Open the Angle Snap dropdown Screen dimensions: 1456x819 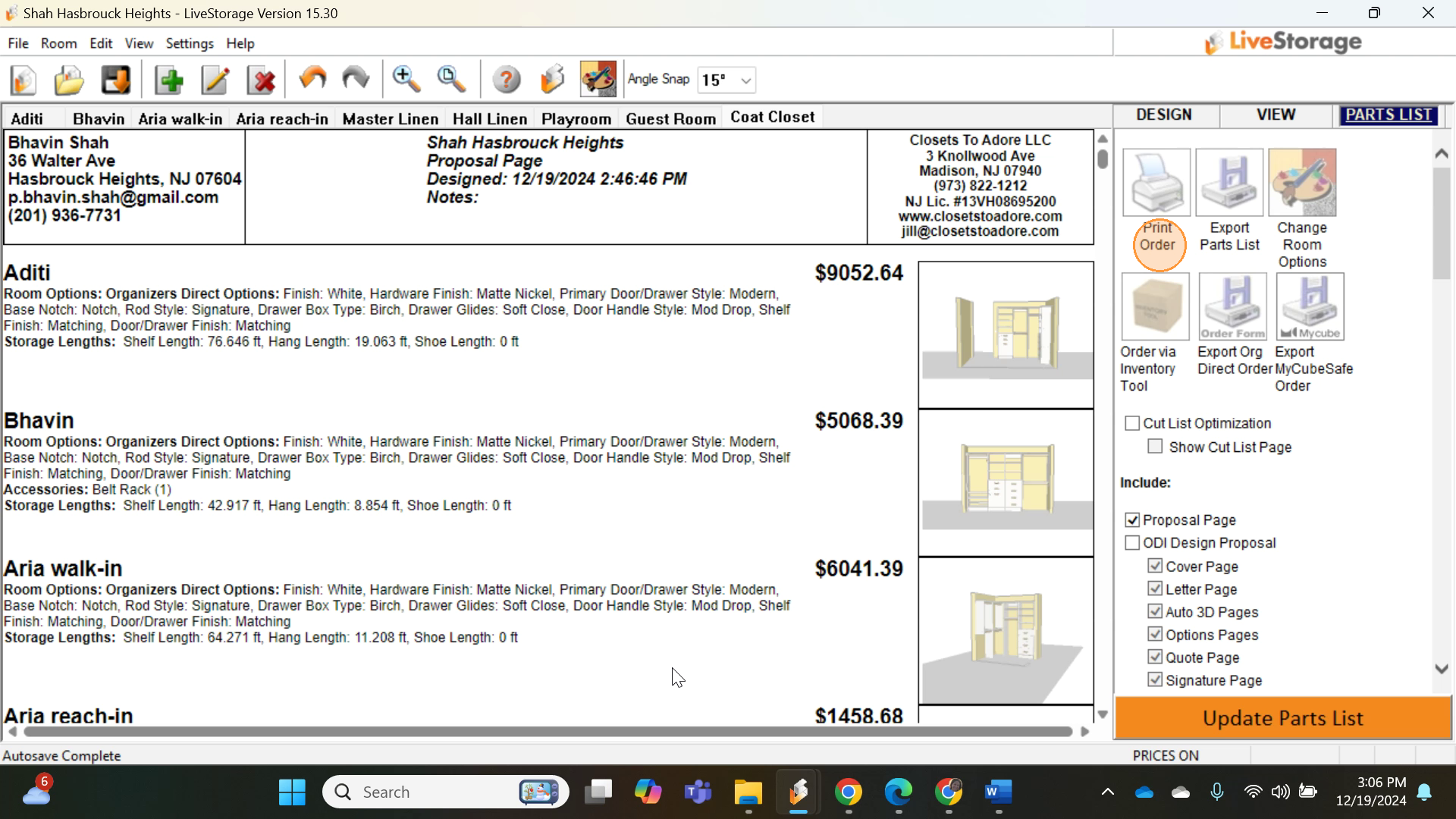[x=745, y=80]
